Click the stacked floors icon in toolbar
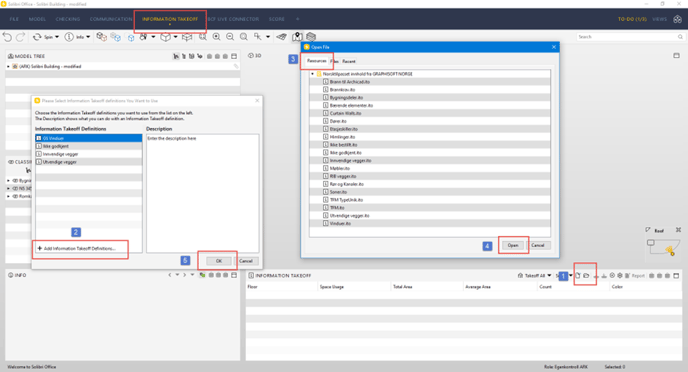Viewport: 688px width, 372px height. pos(311,37)
